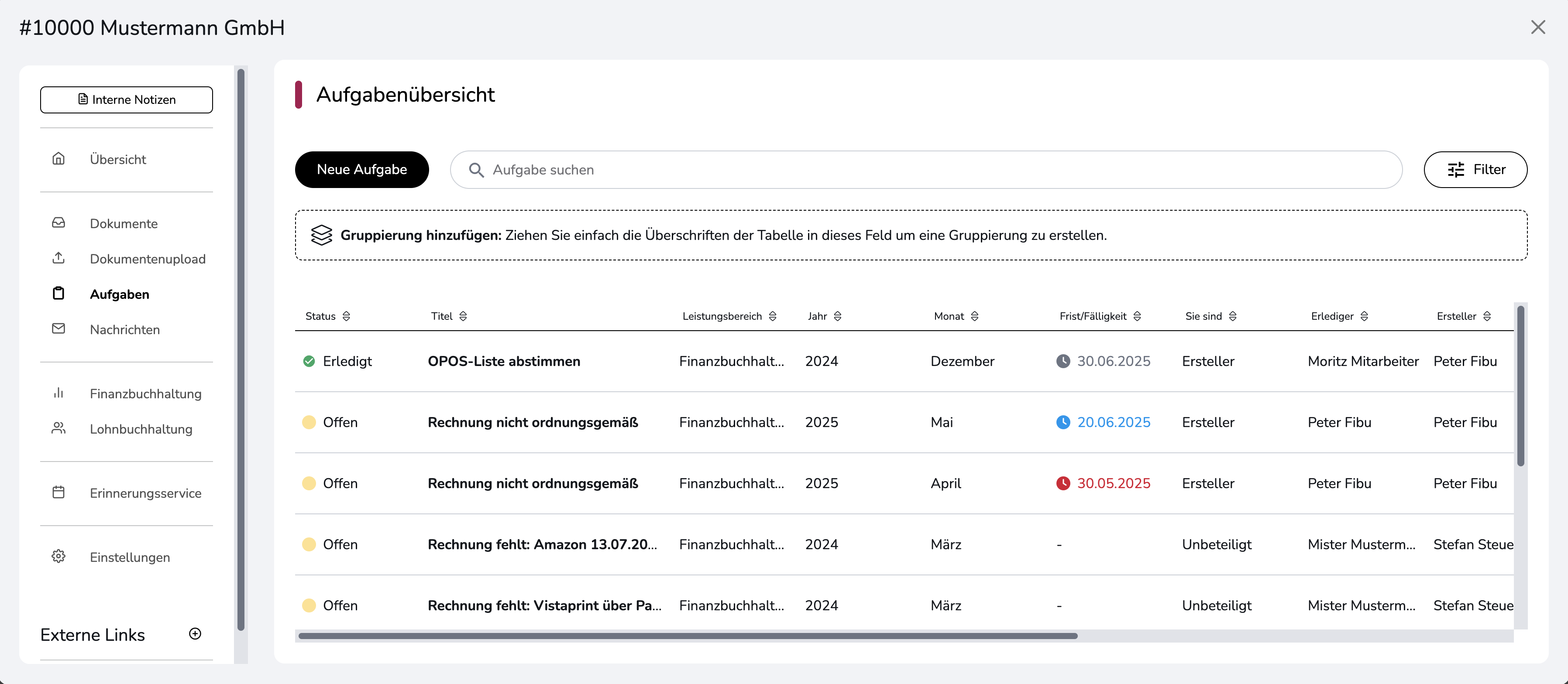Screen dimensions: 1568x684
Task: Click the Lohnbuchhaltung people icon
Action: [58, 428]
